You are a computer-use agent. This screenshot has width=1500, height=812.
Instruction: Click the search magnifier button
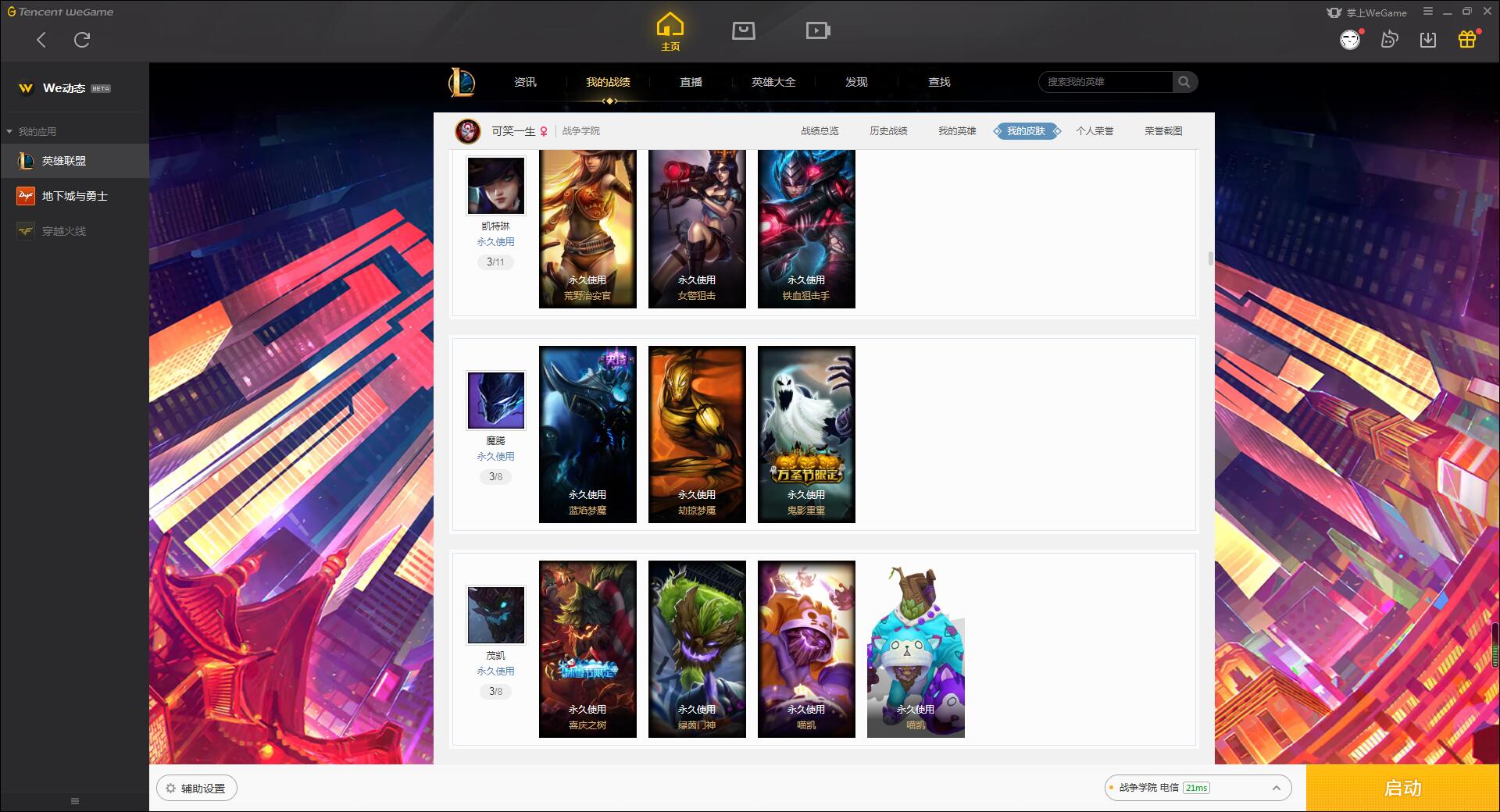coord(1184,82)
